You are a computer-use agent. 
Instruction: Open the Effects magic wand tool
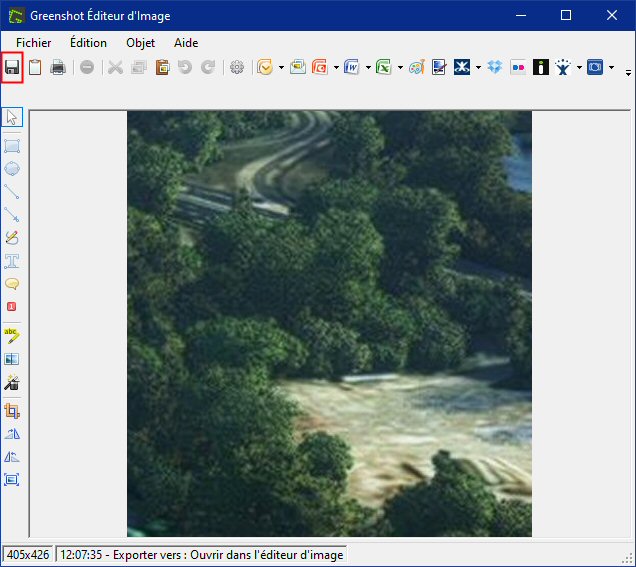(x=12, y=382)
